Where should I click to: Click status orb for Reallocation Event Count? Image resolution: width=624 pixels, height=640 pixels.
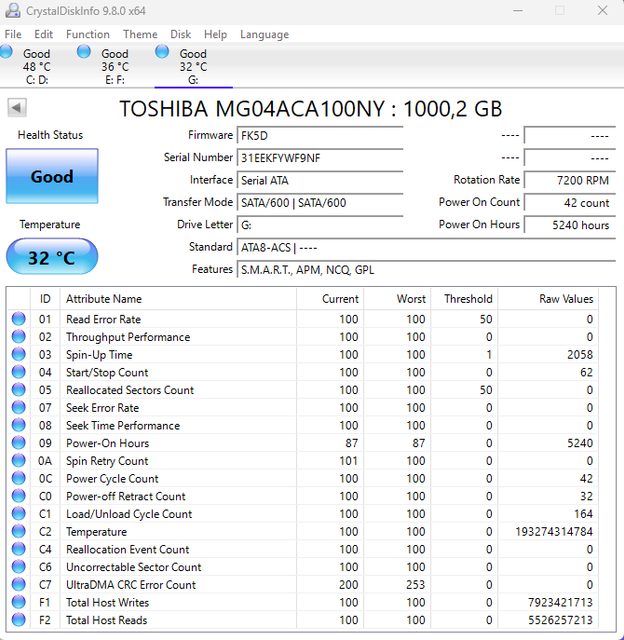[18, 549]
